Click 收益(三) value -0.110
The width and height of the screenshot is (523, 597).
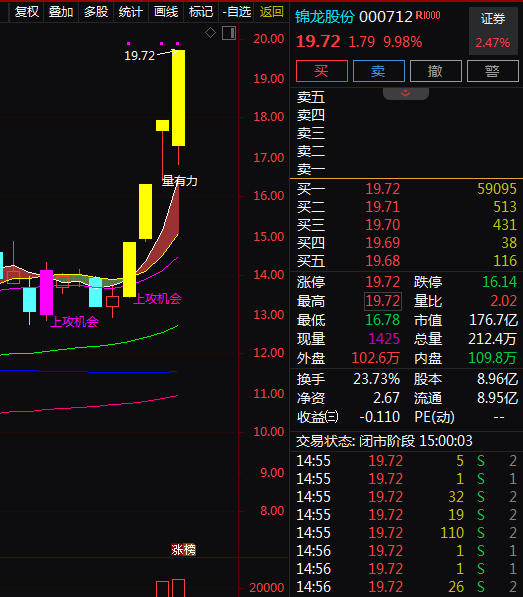pyautogui.click(x=379, y=417)
